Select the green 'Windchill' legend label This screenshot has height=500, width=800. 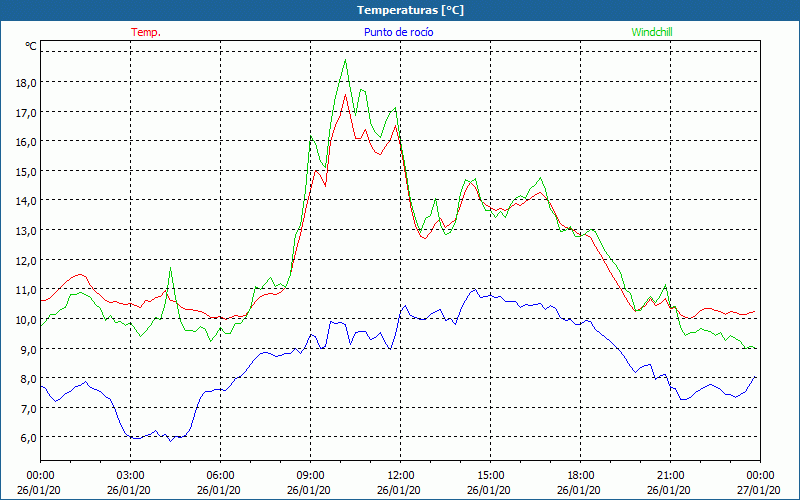point(652,32)
